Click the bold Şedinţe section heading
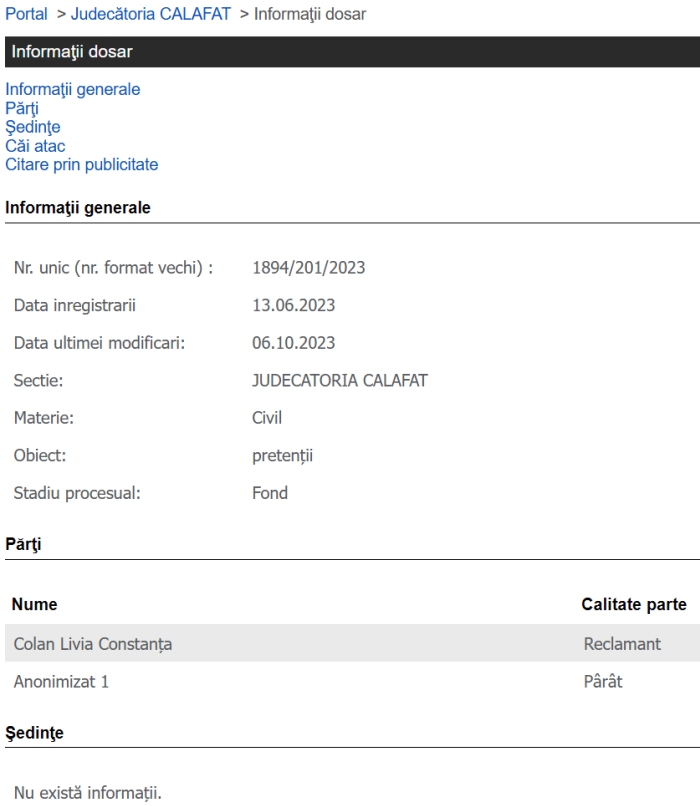The image size is (700, 806). [34, 733]
